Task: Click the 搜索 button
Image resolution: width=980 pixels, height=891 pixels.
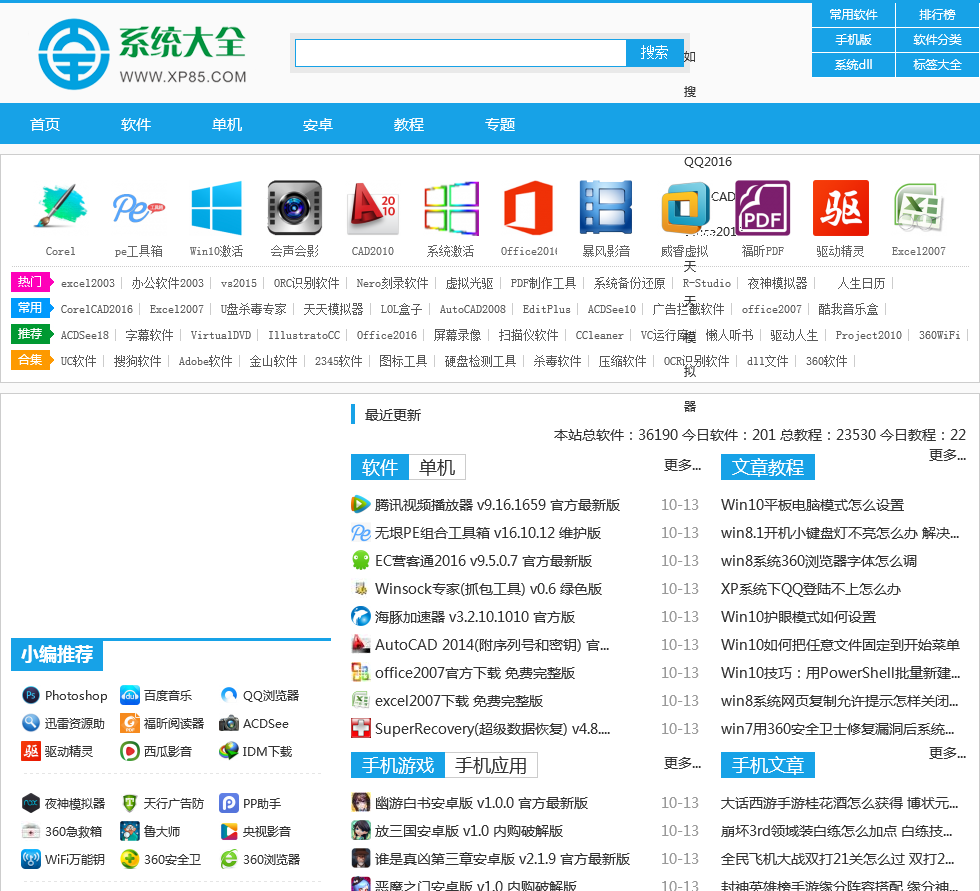Action: 654,52
